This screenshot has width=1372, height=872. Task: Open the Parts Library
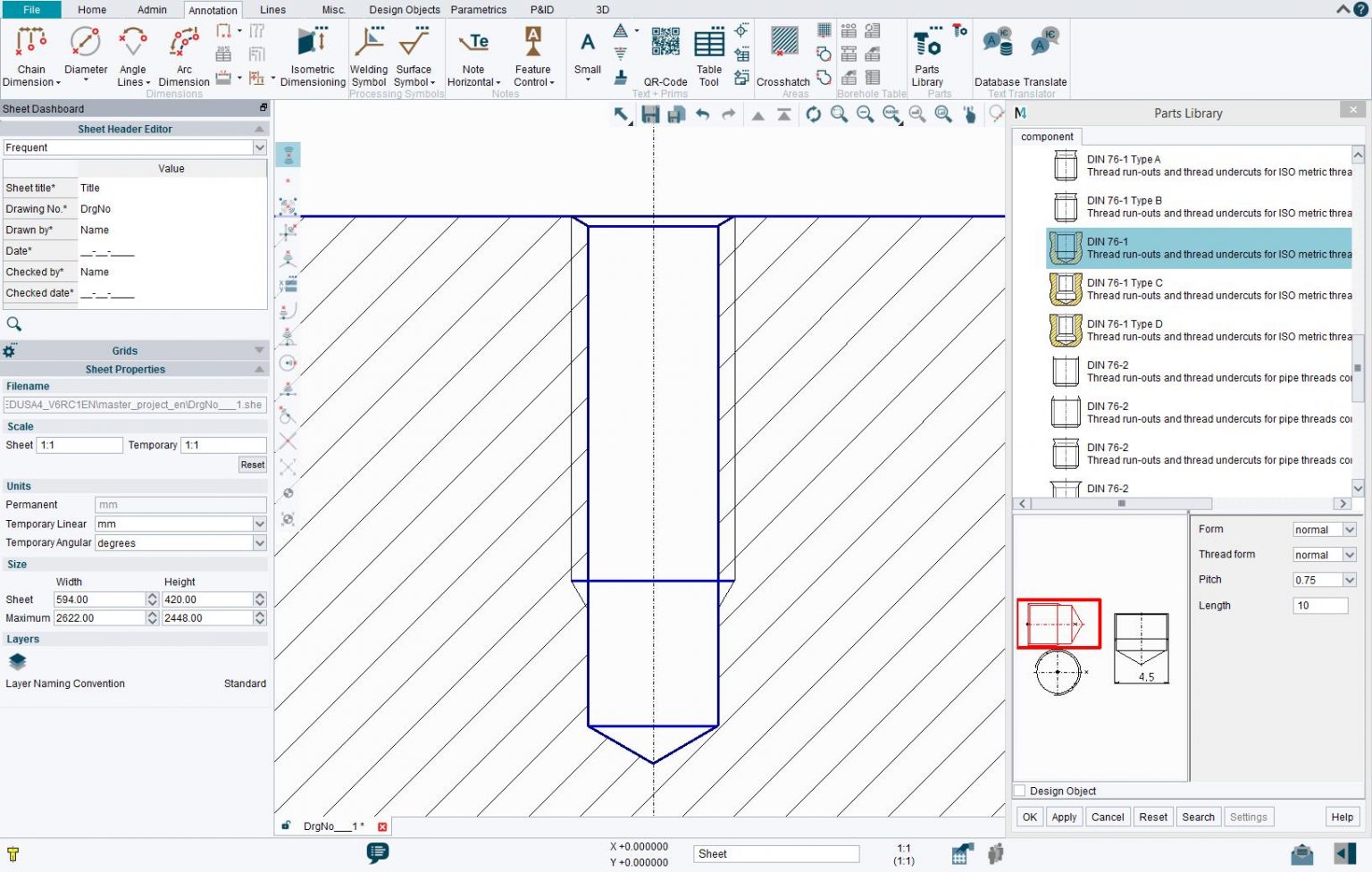[x=926, y=54]
